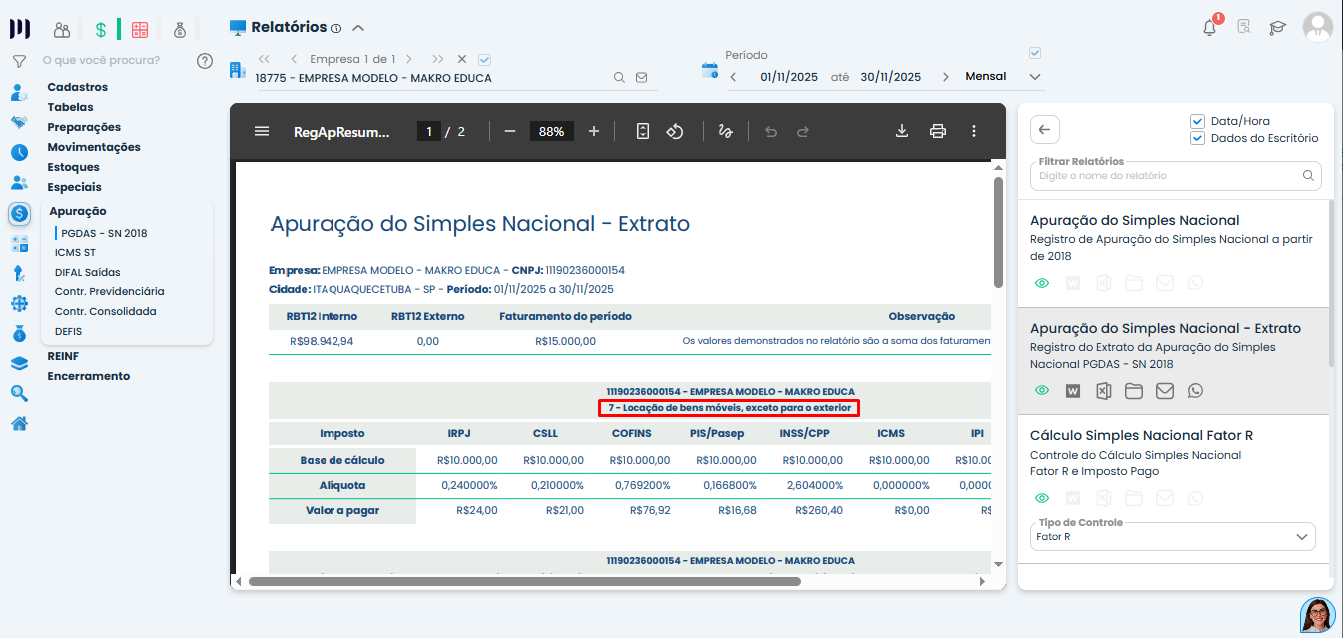Go to home icon in left sidebar
1343x638 pixels.
point(19,423)
